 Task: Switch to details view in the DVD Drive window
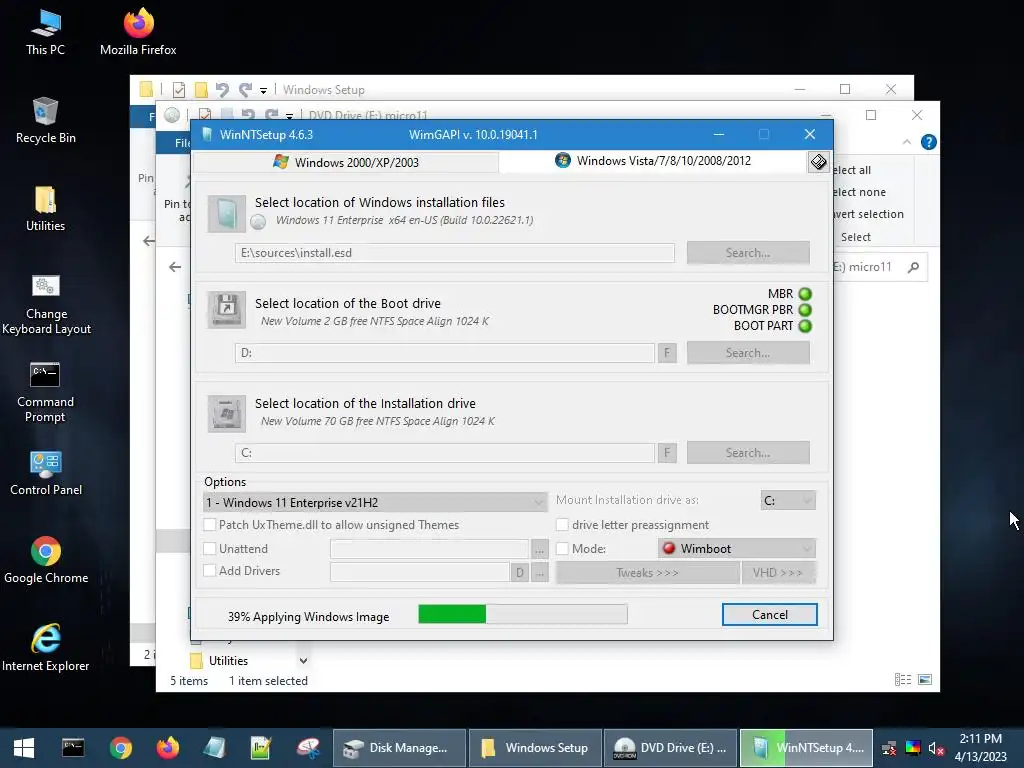click(903, 680)
